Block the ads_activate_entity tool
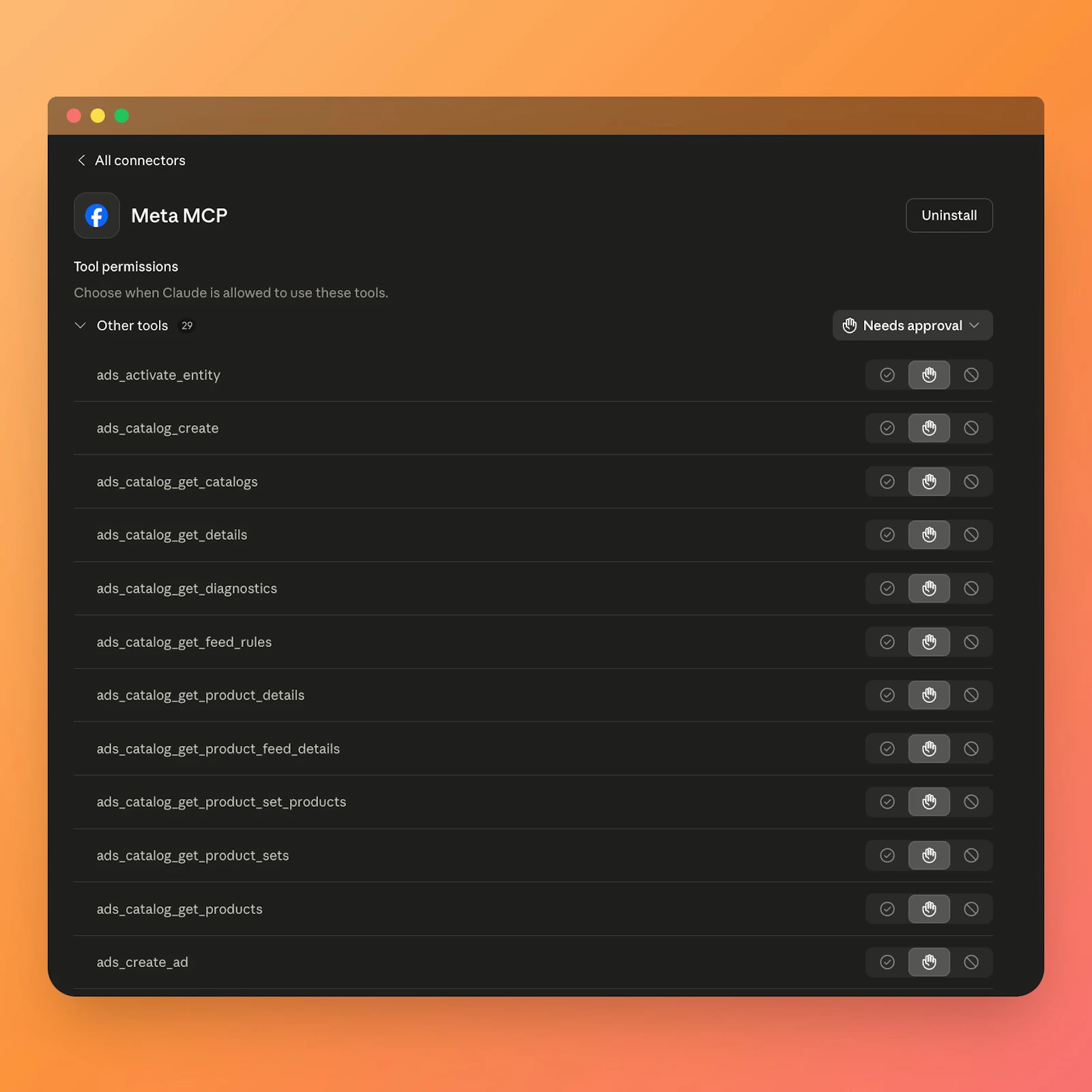 [971, 375]
